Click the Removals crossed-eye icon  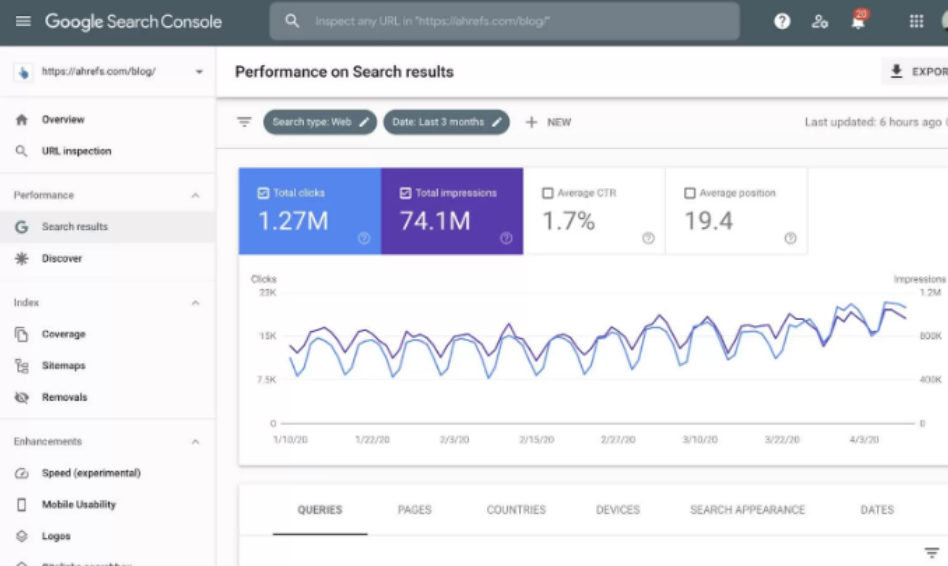point(22,397)
